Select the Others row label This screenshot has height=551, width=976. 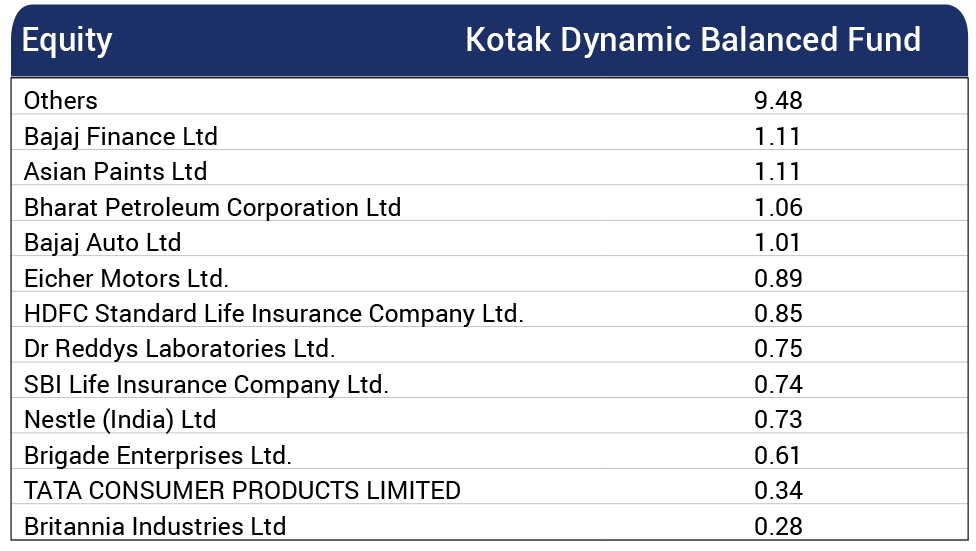60,100
